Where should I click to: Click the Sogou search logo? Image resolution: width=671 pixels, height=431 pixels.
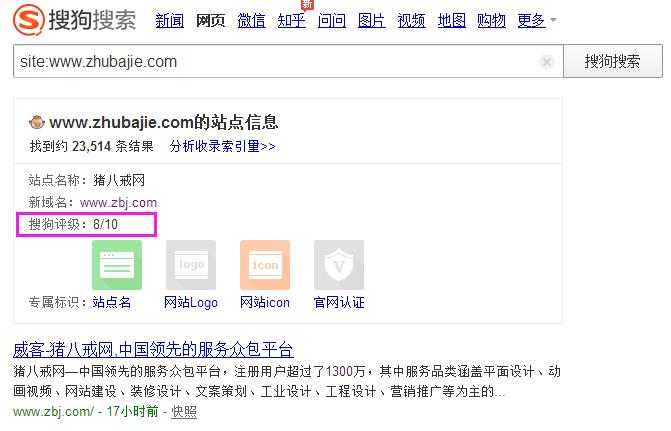tap(74, 20)
